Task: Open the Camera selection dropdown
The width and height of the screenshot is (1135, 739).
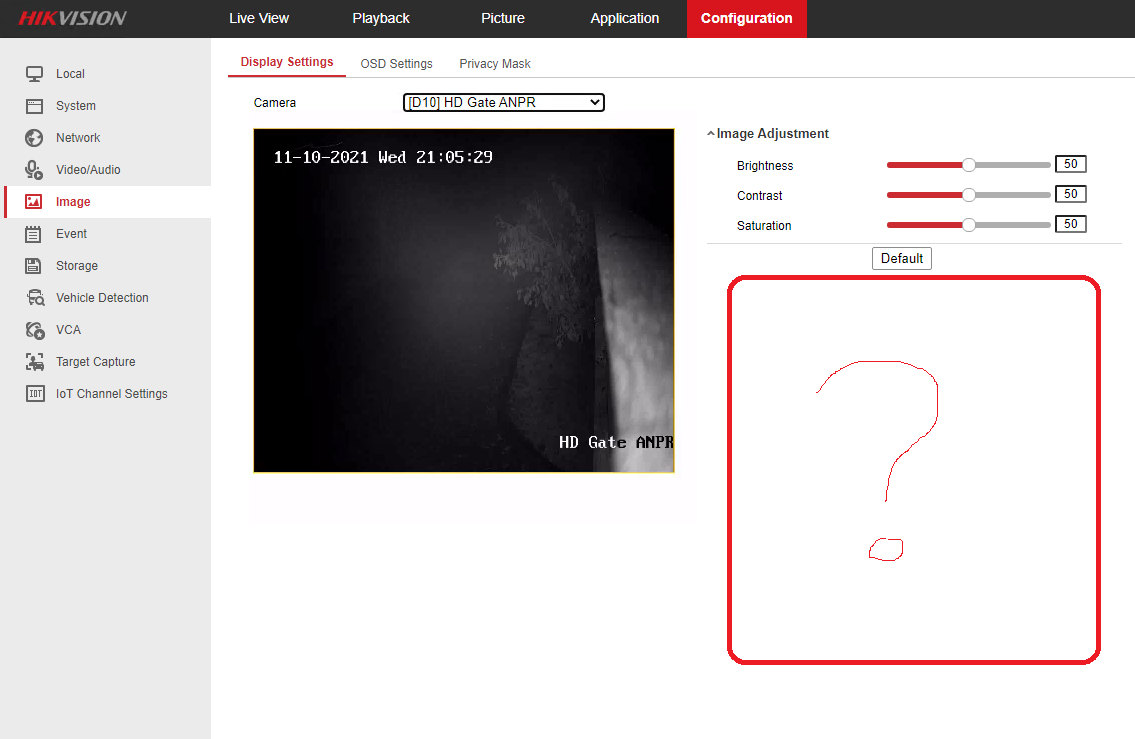Action: click(504, 102)
